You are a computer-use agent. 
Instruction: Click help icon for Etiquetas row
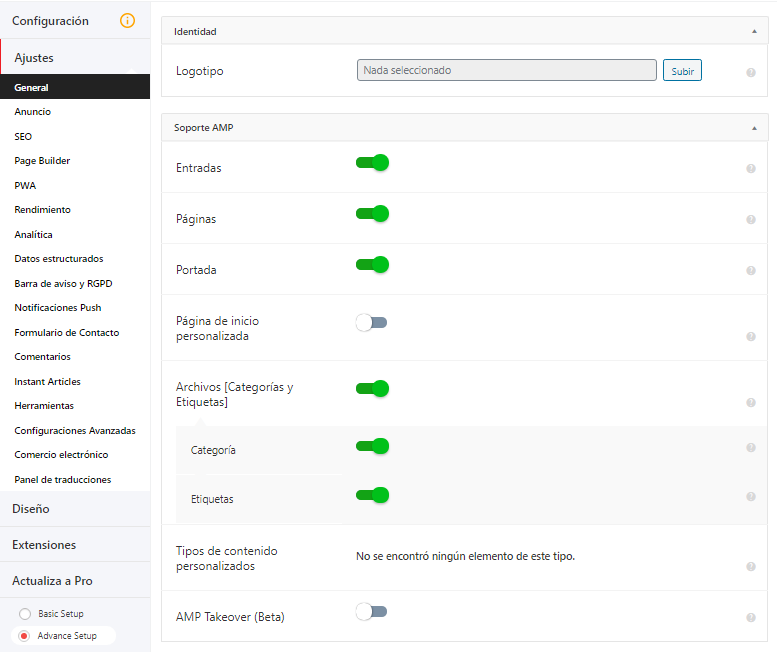750,497
